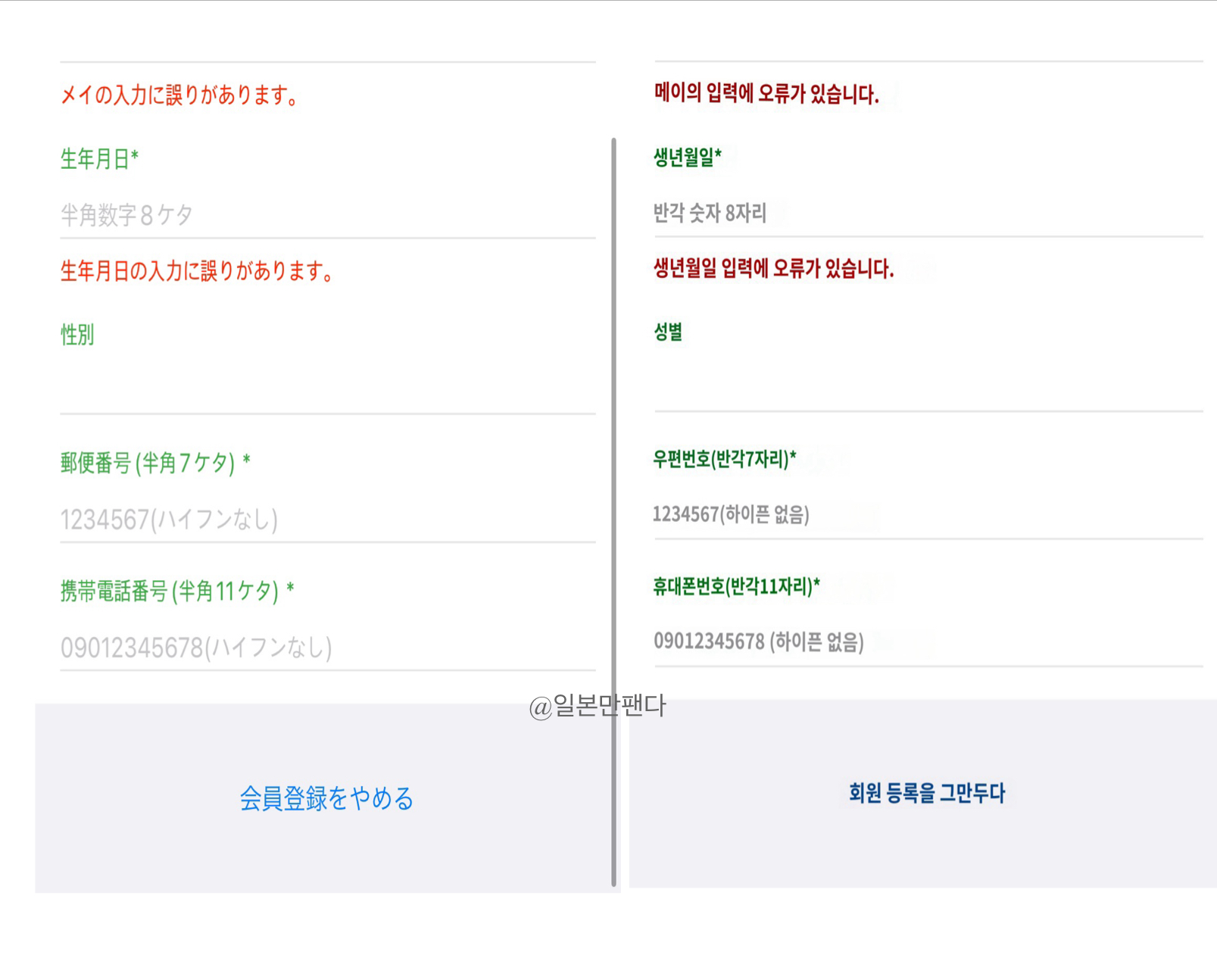1217x980 pixels.
Task: Click the 회원 등록을 그만두다 cancel button
Action: [928, 794]
